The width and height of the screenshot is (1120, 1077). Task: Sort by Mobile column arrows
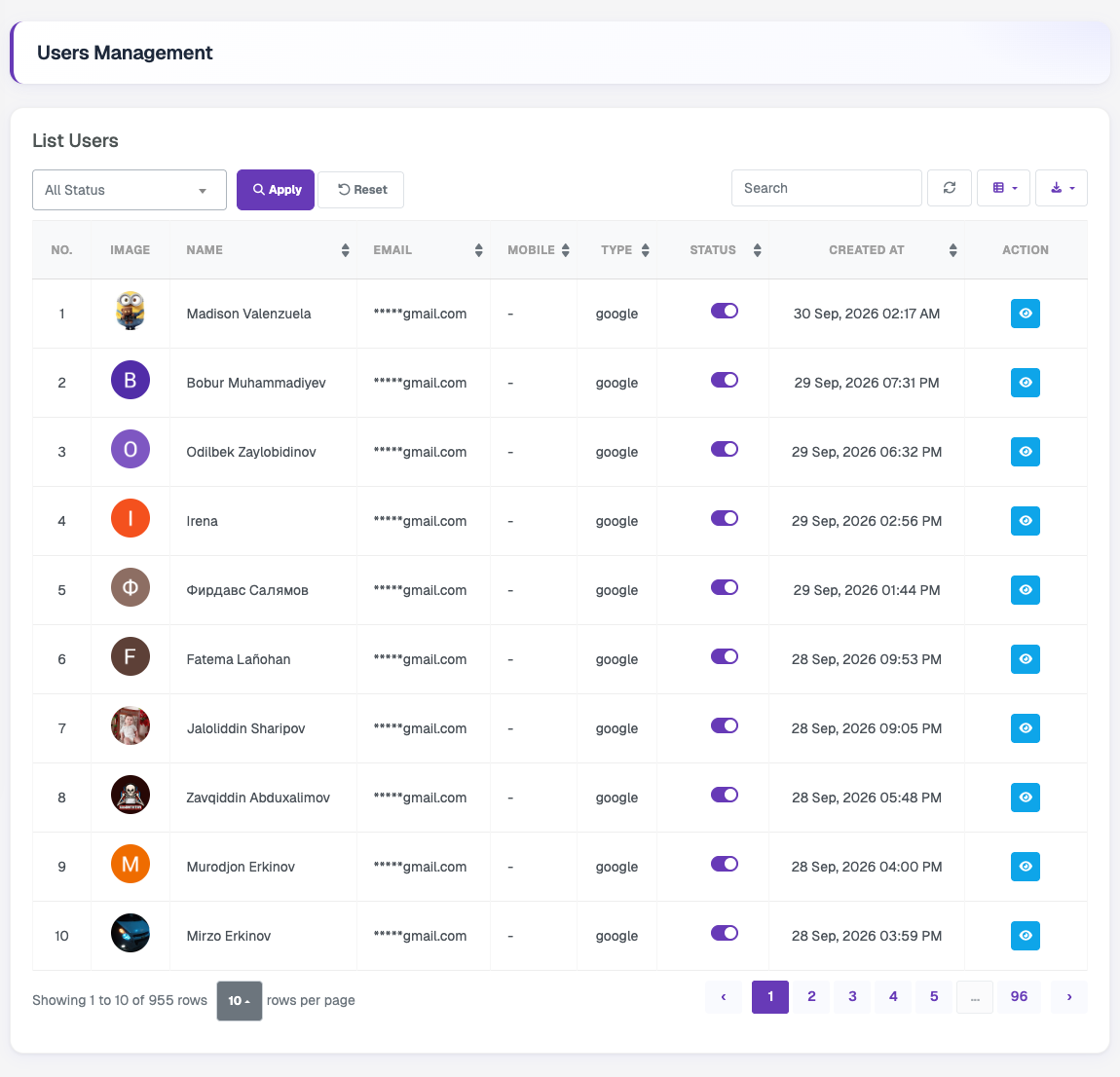(x=566, y=250)
